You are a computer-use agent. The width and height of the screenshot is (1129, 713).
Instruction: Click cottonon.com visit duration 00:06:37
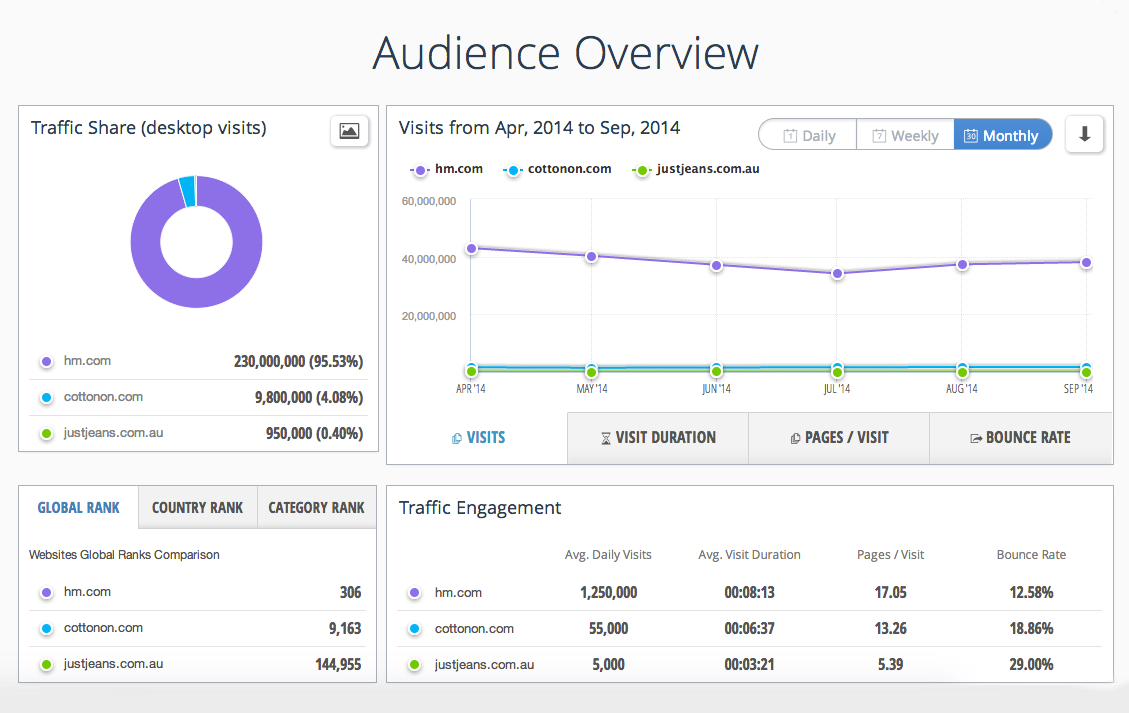(750, 629)
